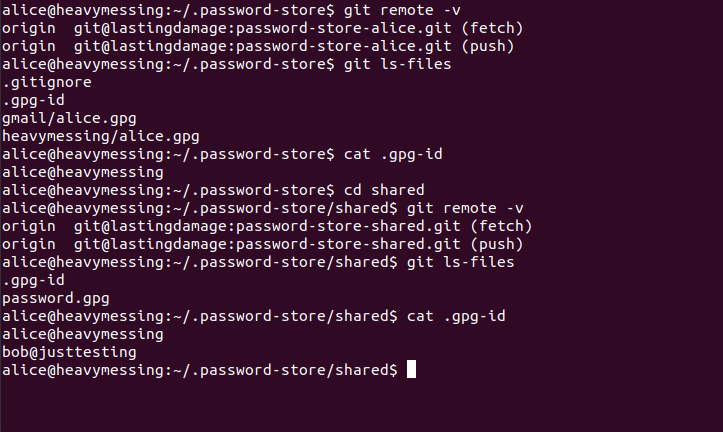Click final shared directory prompt text
This screenshot has width=723, height=432.
coord(200,370)
